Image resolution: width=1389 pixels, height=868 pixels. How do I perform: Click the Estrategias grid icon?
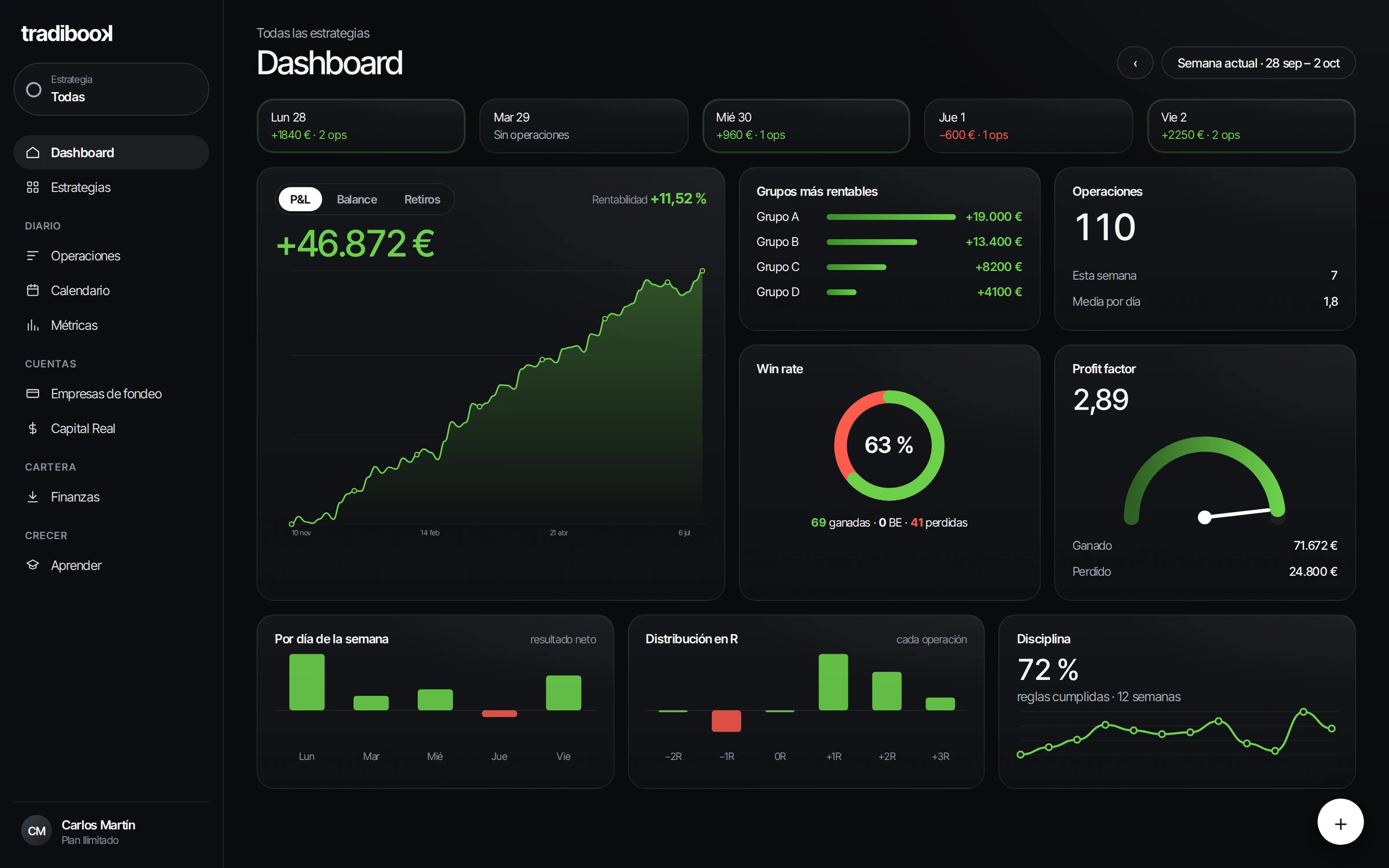33,187
